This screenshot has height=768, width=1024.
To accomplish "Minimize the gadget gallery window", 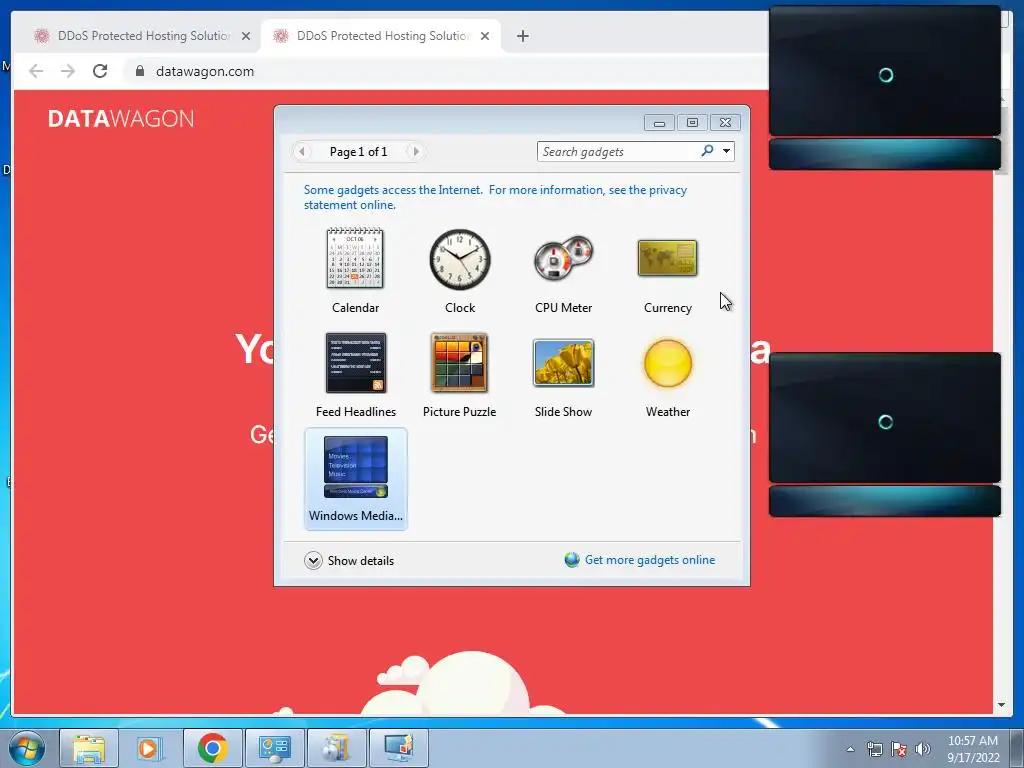I will pos(659,123).
